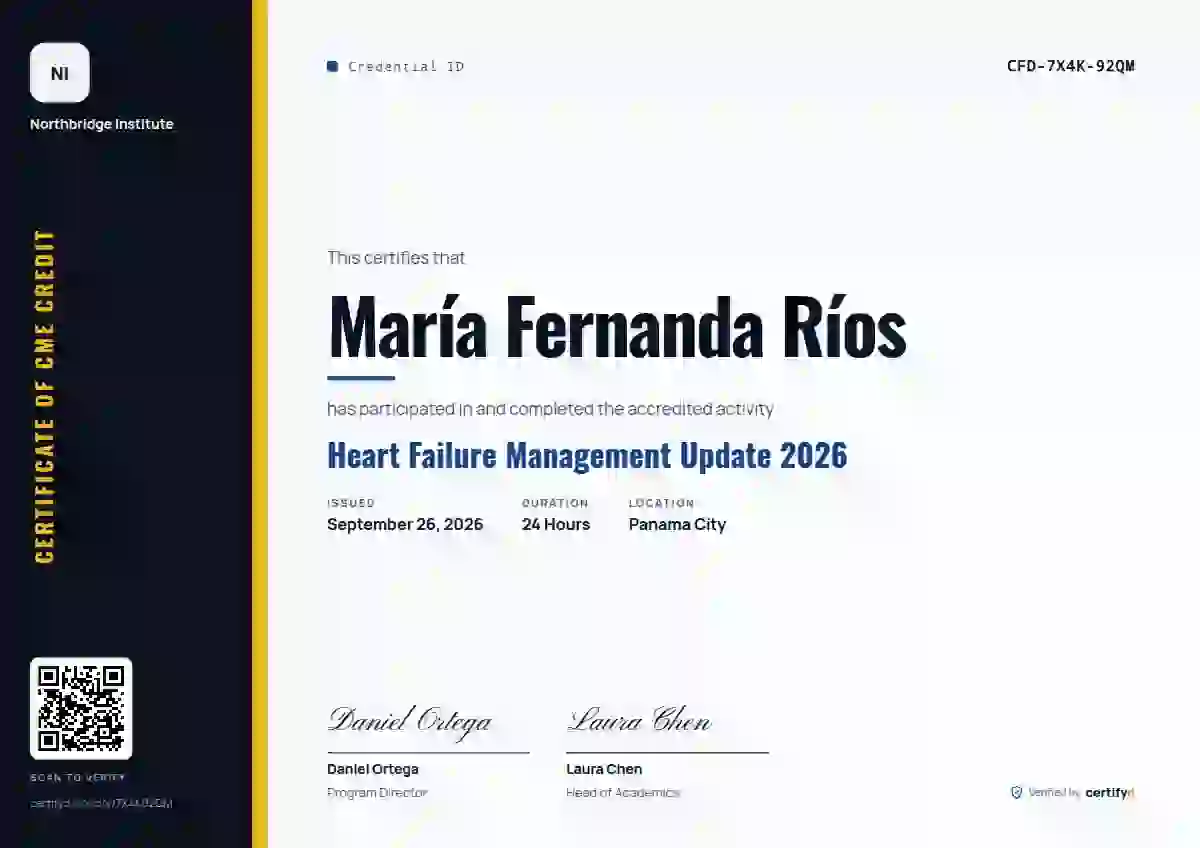Click the shield icon beside Verified by
Screen dimensions: 1200x848
coord(1016,792)
